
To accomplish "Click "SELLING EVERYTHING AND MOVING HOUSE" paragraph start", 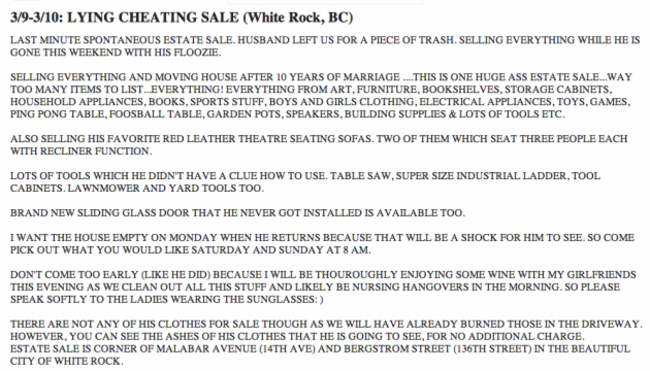I will [119, 77].
